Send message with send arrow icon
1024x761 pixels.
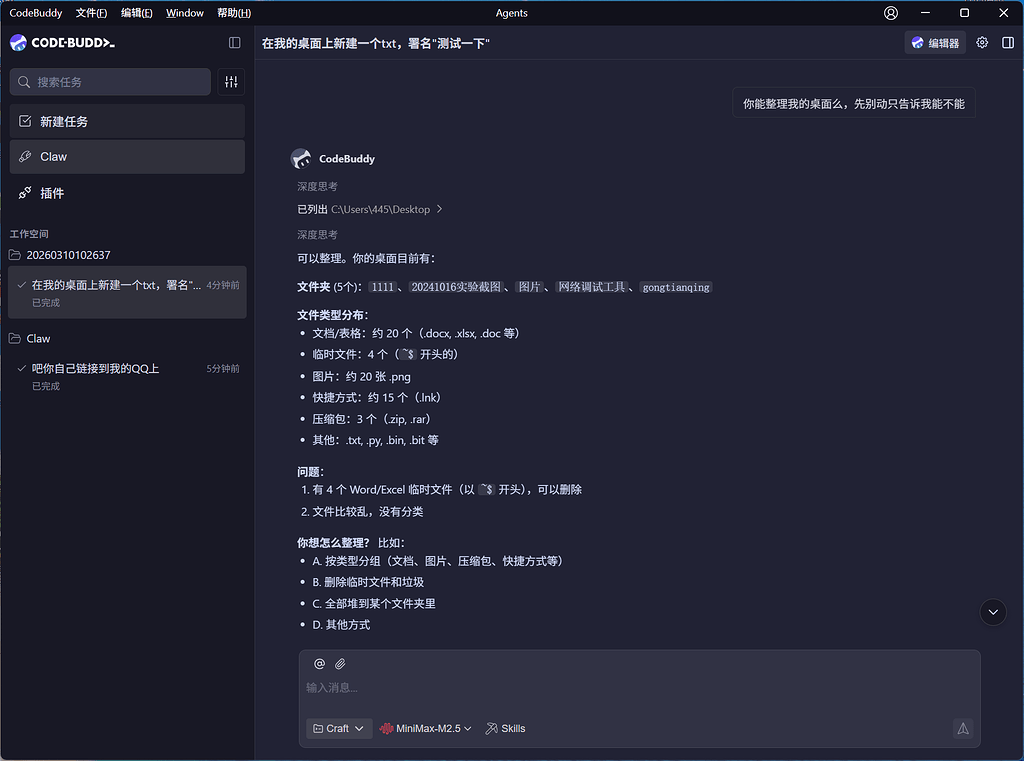(x=963, y=728)
